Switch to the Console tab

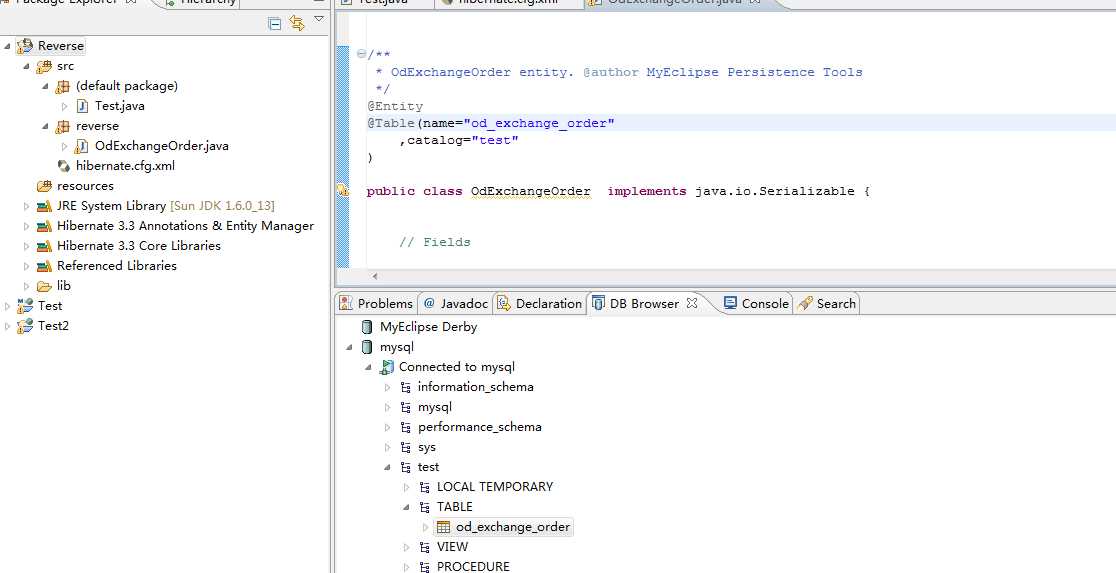click(x=756, y=303)
